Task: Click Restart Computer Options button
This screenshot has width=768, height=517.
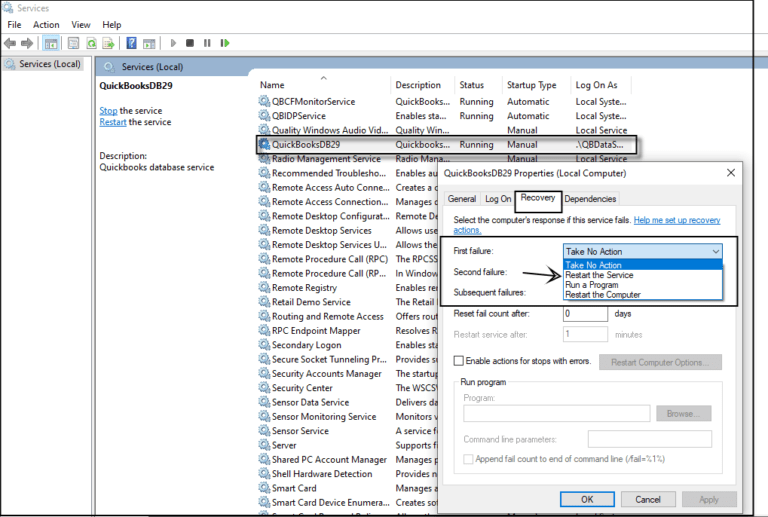Action: tap(660, 362)
